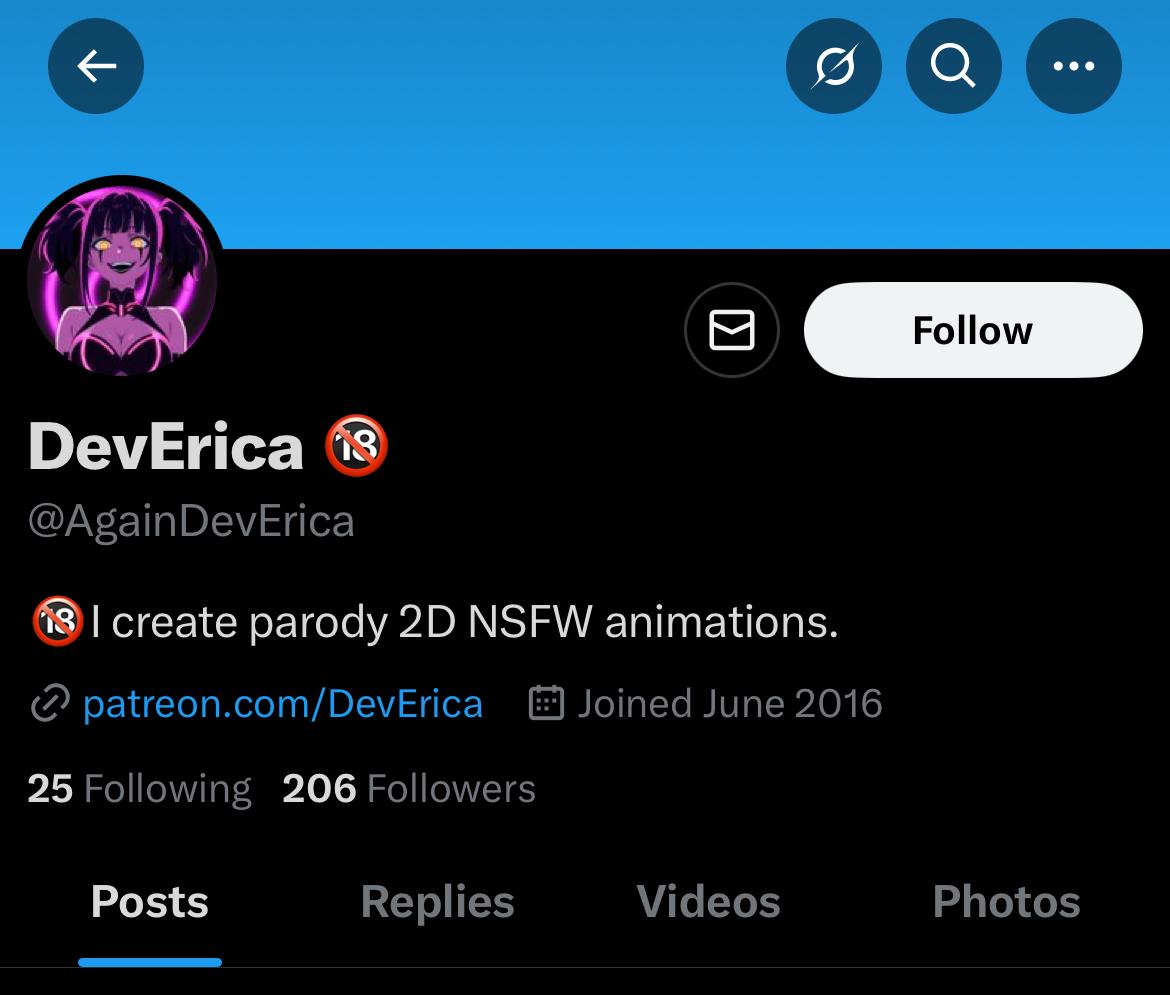Click the chain link icon beside patreon
This screenshot has height=995, width=1170.
click(49, 704)
